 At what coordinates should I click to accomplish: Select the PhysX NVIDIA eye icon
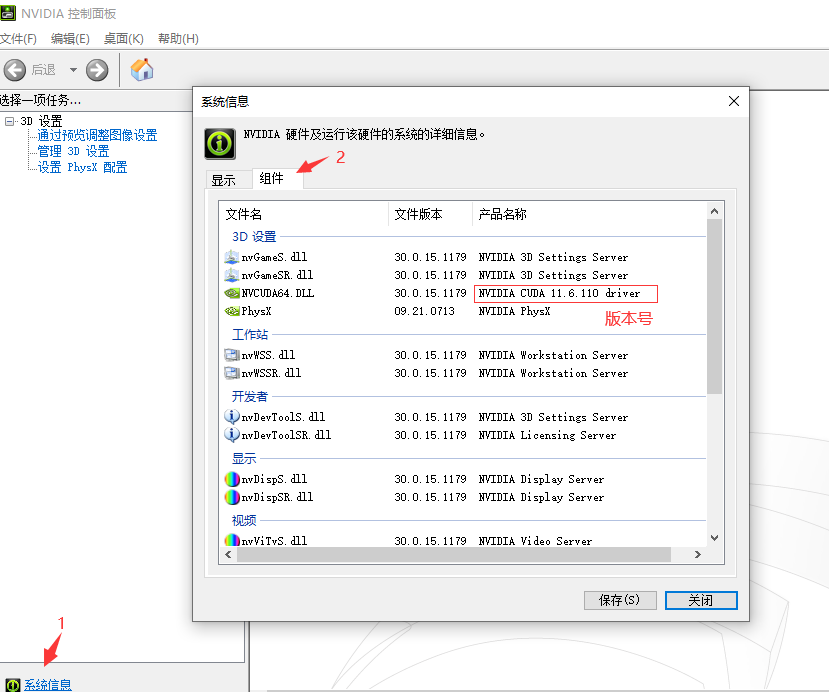232,311
